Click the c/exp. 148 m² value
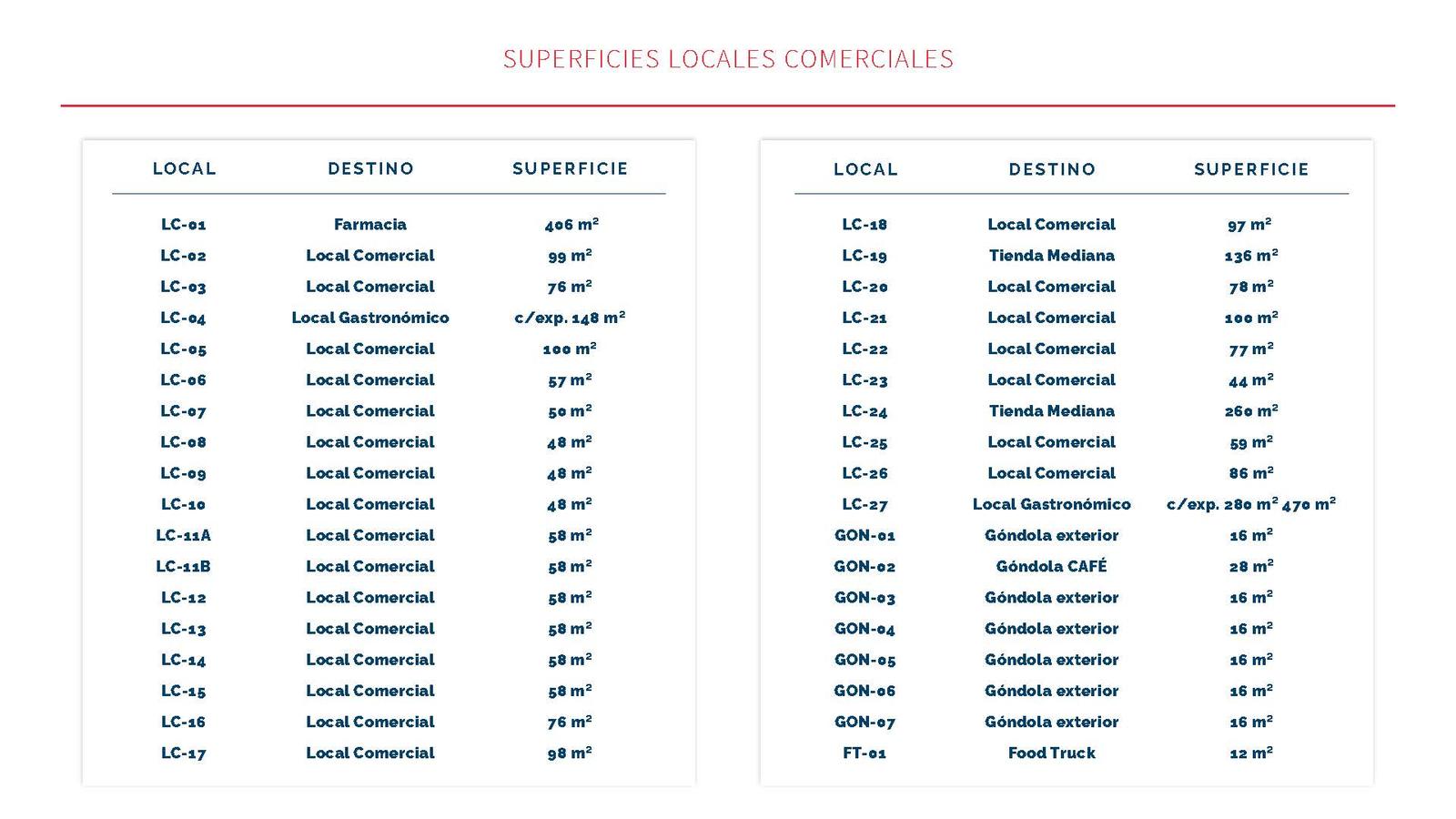This screenshot has height=819, width=1456. [x=570, y=318]
